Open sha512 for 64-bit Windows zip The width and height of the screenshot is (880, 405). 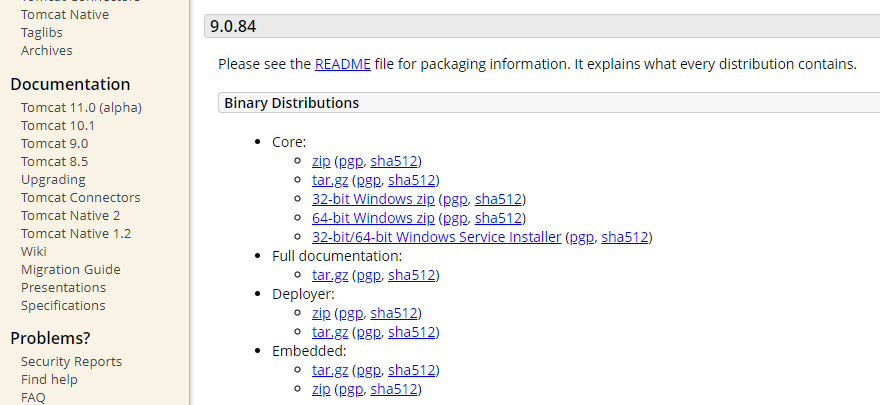pyautogui.click(x=498, y=218)
